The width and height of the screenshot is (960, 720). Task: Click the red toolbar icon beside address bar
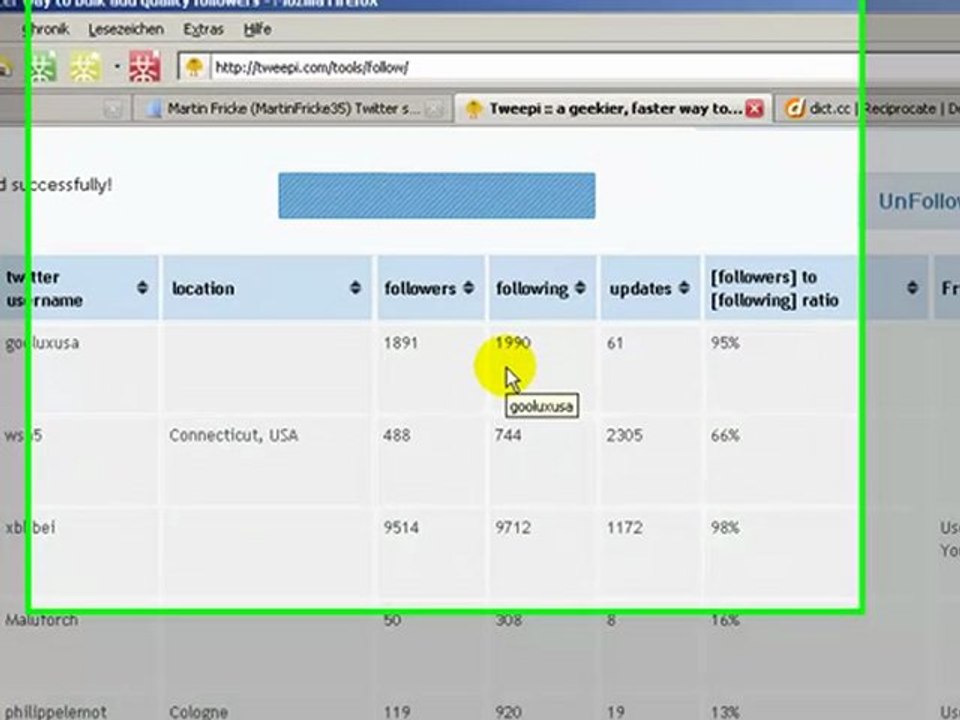pos(145,66)
